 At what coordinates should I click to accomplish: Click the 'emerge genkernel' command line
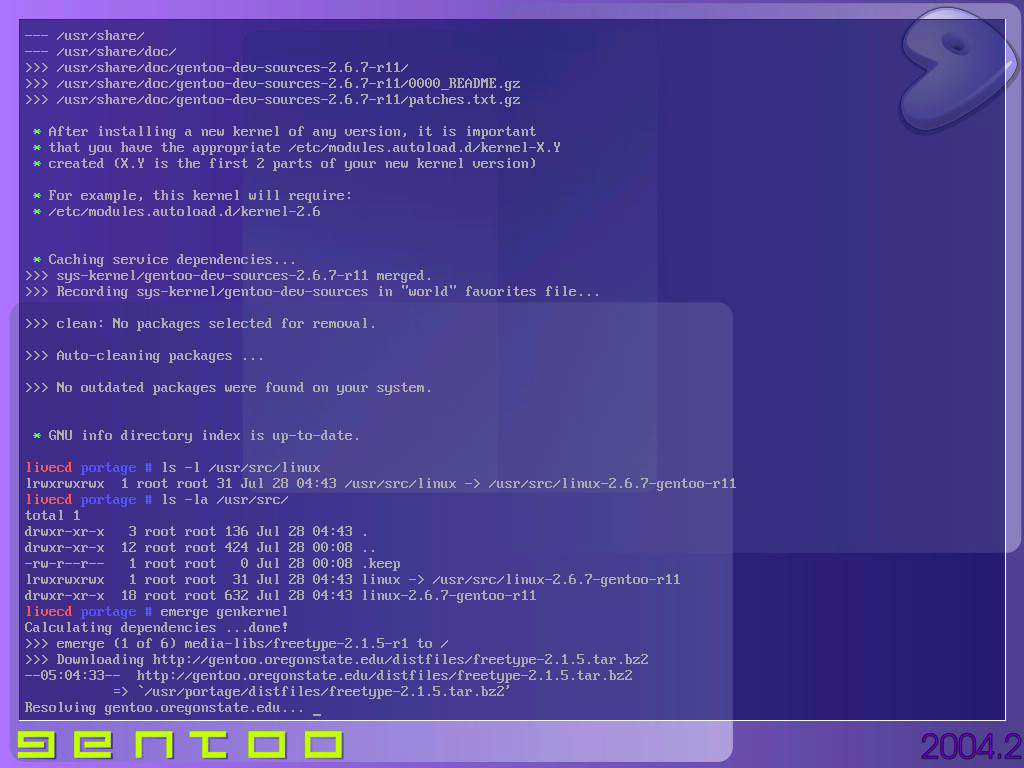[x=157, y=612]
